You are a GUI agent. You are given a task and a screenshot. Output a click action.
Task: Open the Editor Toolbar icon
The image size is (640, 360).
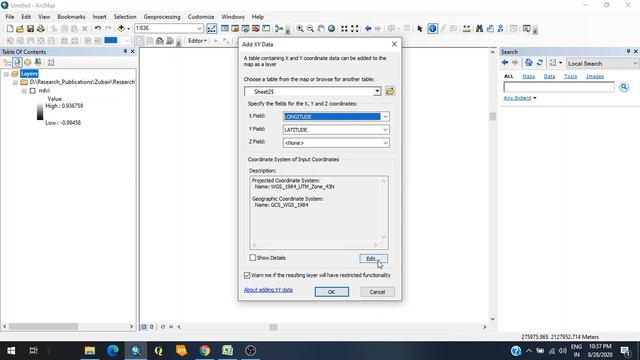tap(211, 29)
